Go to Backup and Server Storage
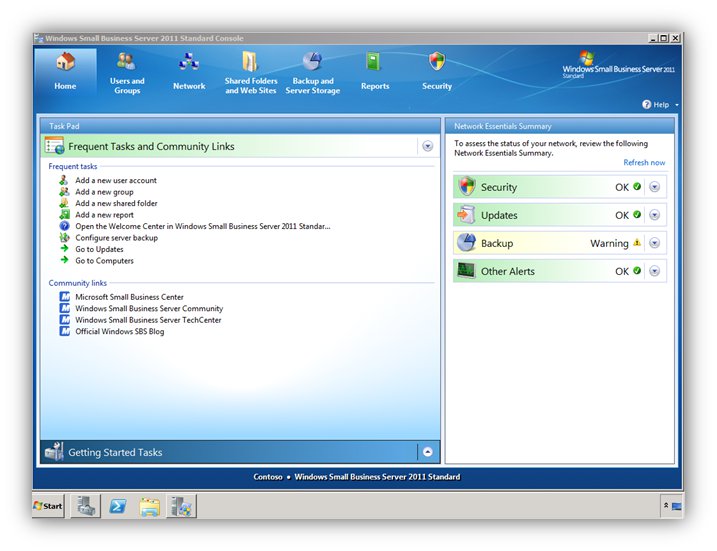 312,72
